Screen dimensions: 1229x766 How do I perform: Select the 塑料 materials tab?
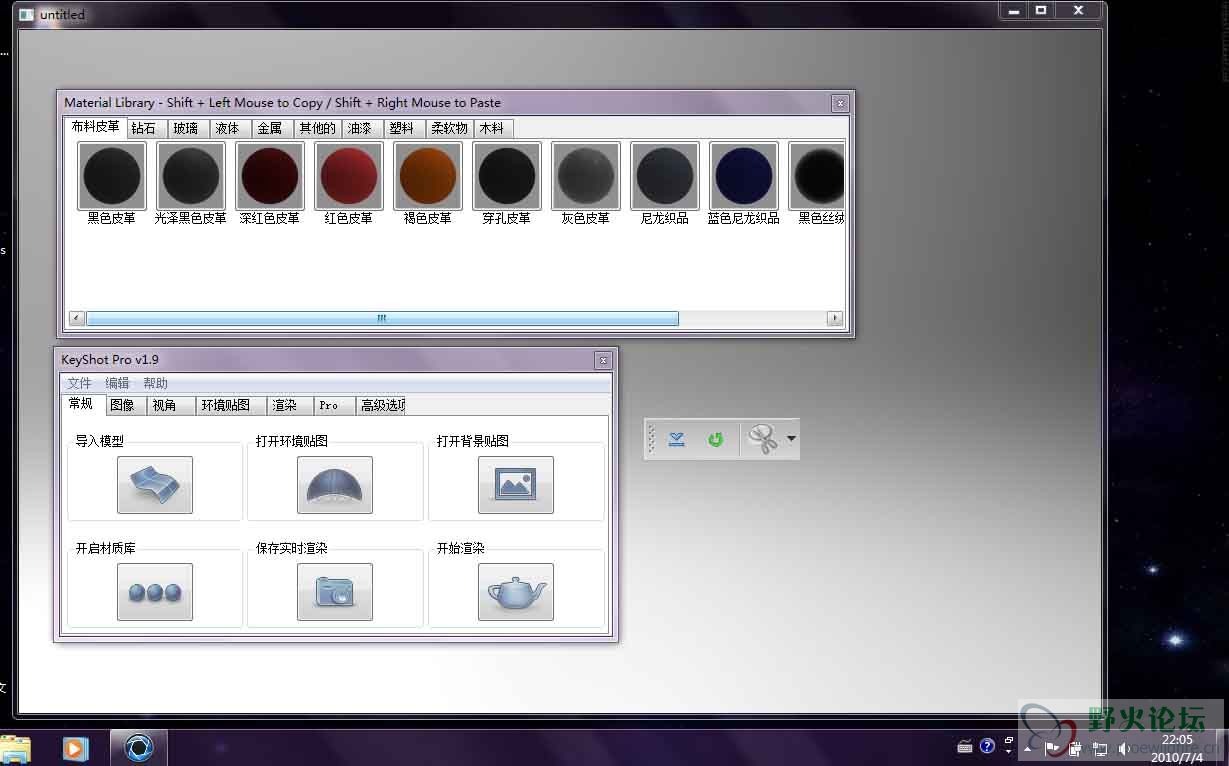point(402,128)
